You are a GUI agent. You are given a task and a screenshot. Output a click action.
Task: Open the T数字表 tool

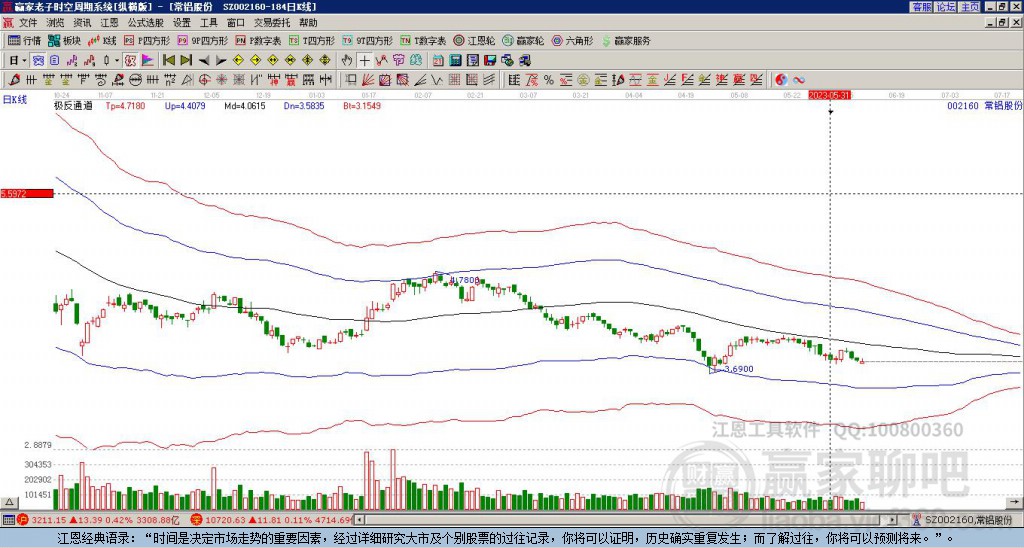coord(424,40)
